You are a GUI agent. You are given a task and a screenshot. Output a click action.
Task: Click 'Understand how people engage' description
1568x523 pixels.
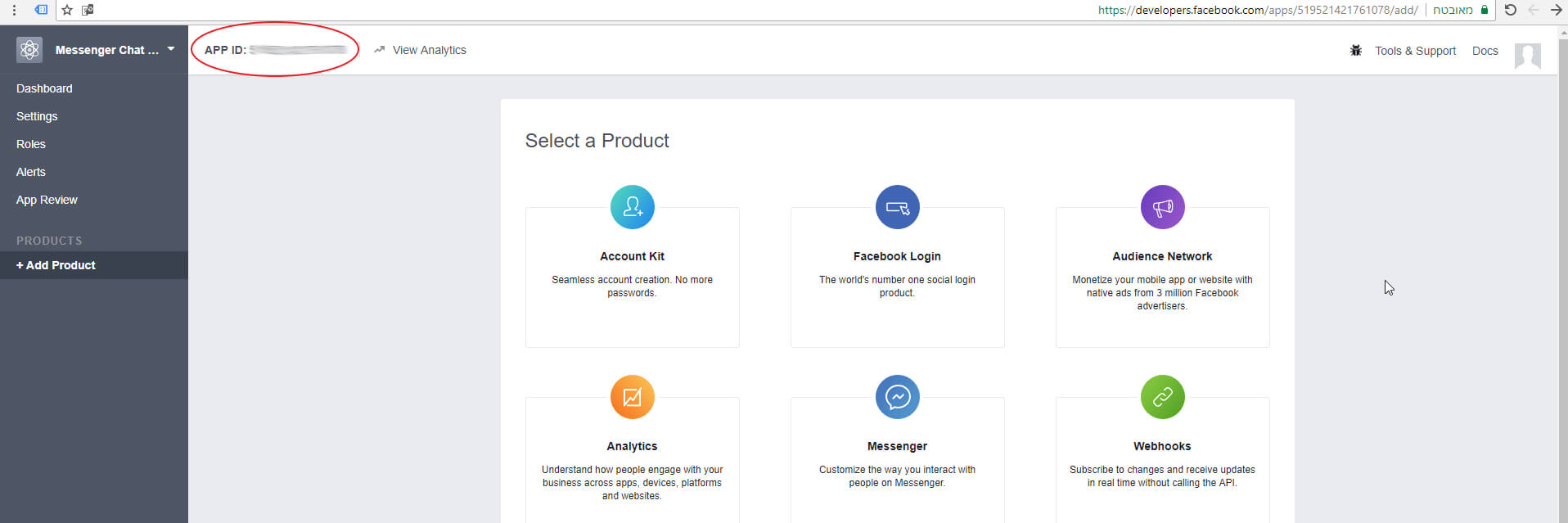632,483
